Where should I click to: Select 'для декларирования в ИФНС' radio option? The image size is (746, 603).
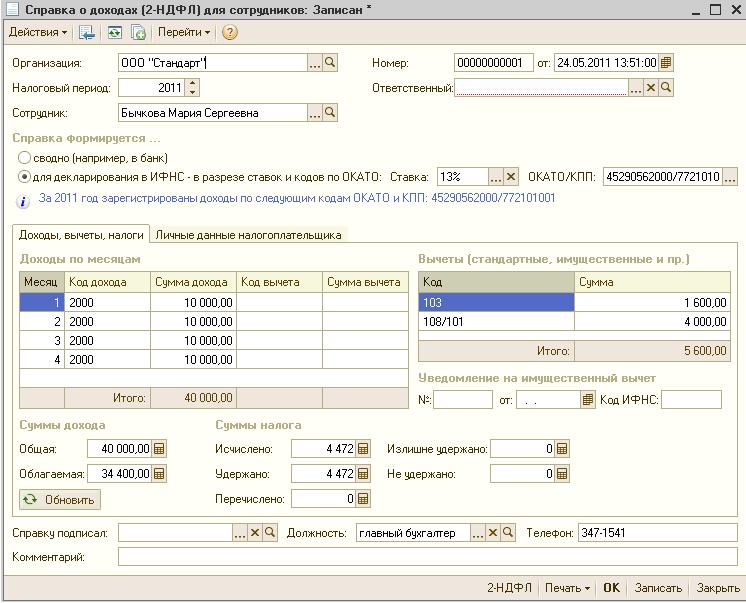(x=24, y=177)
